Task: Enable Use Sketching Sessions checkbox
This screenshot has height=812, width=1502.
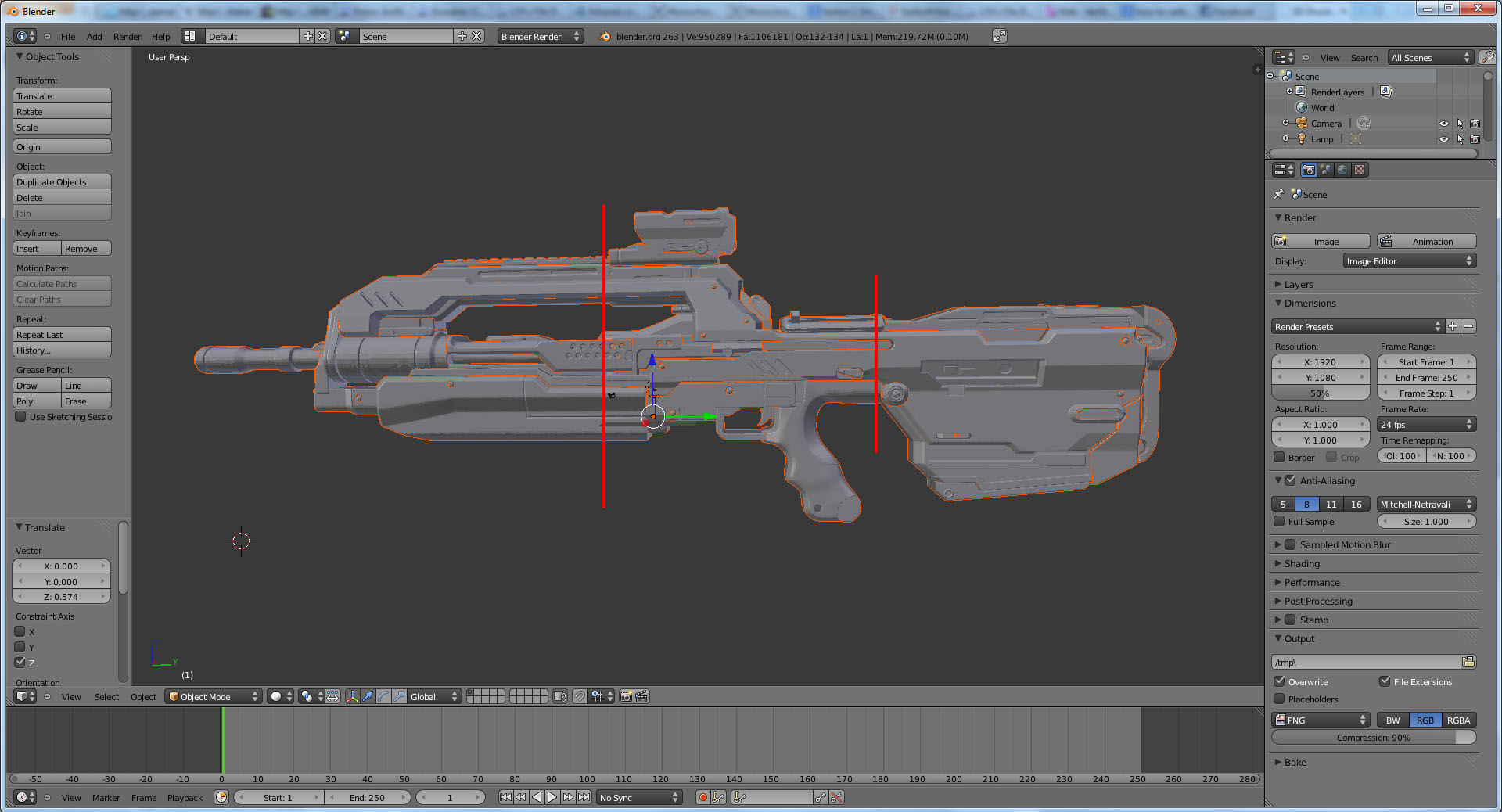Action: tap(21, 416)
